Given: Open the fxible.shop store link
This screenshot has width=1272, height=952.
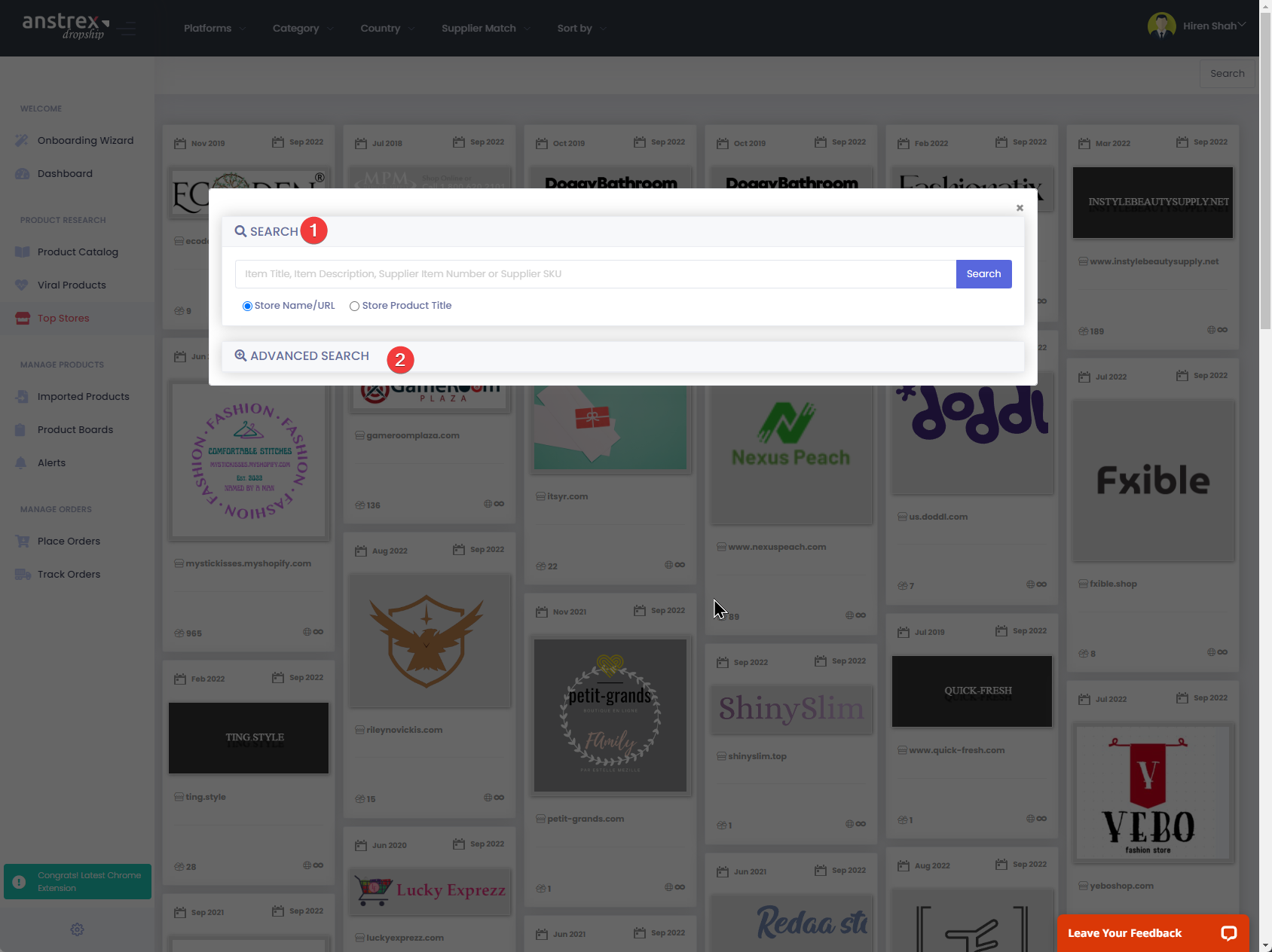Looking at the screenshot, I should (x=1113, y=584).
